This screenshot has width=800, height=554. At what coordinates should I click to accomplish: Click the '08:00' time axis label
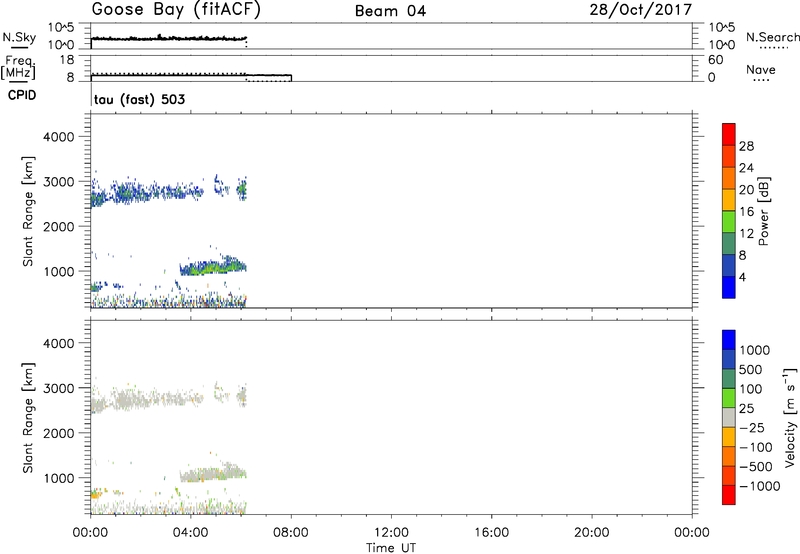pyautogui.click(x=291, y=533)
